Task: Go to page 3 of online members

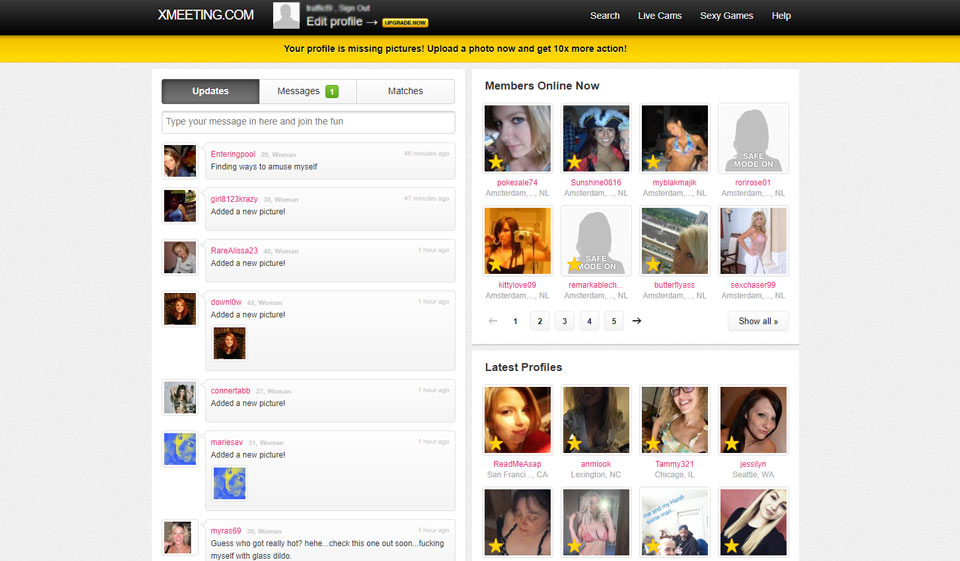Action: (x=564, y=321)
